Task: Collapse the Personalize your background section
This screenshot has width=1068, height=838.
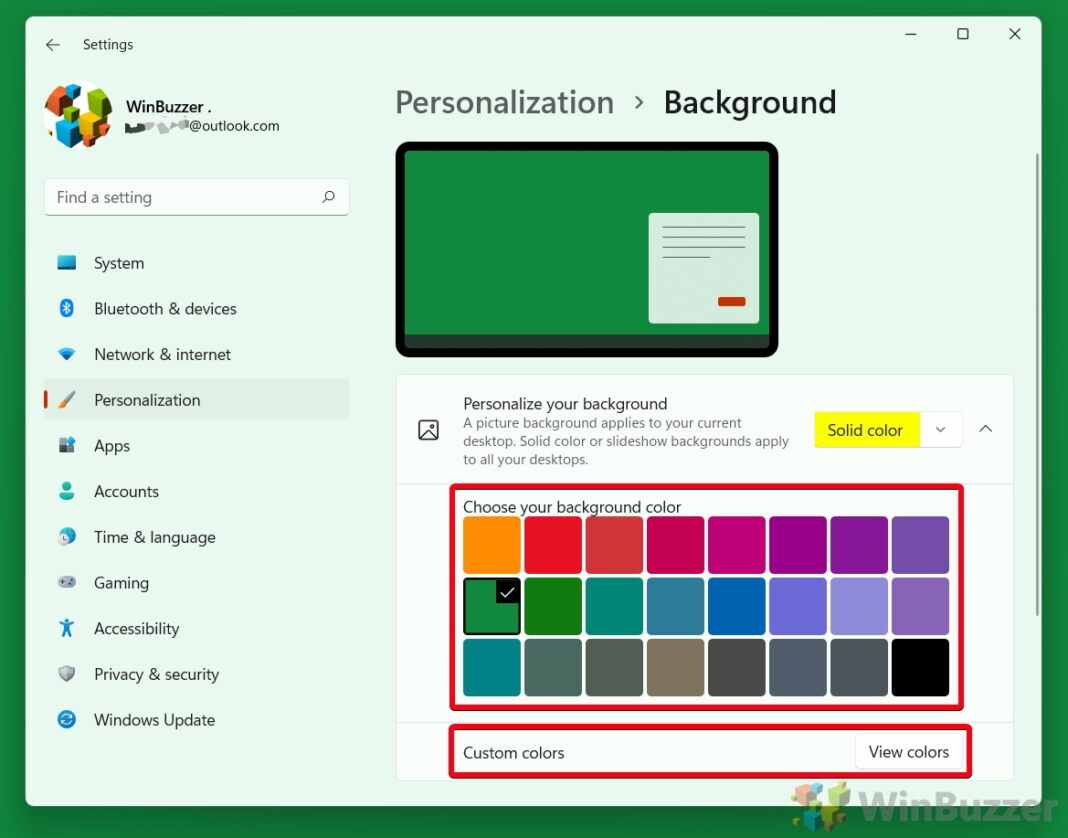Action: pos(986,429)
